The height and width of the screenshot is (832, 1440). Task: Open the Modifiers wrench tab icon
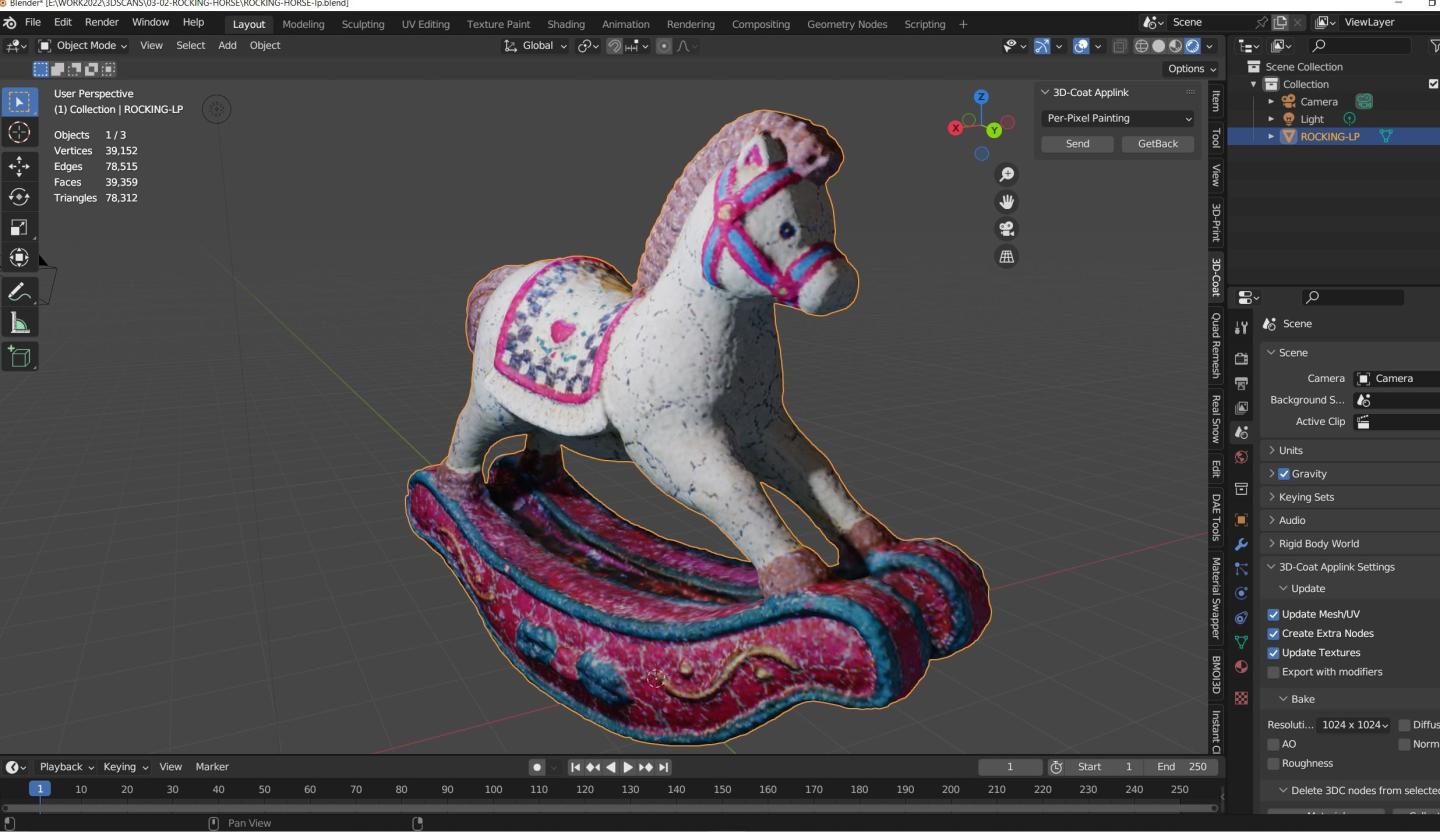pos(1241,545)
